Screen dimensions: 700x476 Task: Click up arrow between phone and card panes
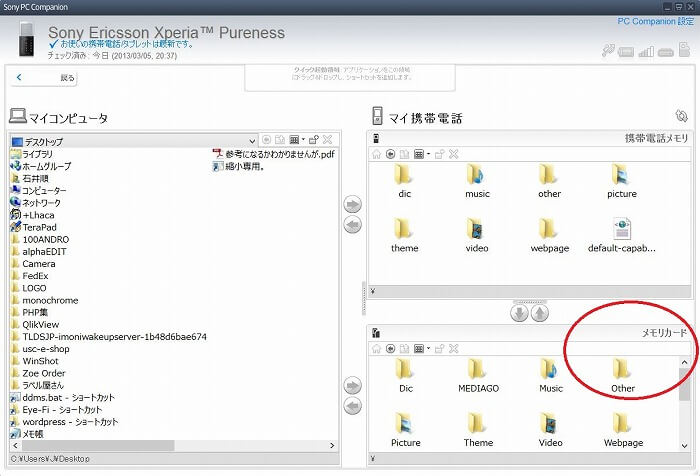pyautogui.click(x=539, y=313)
